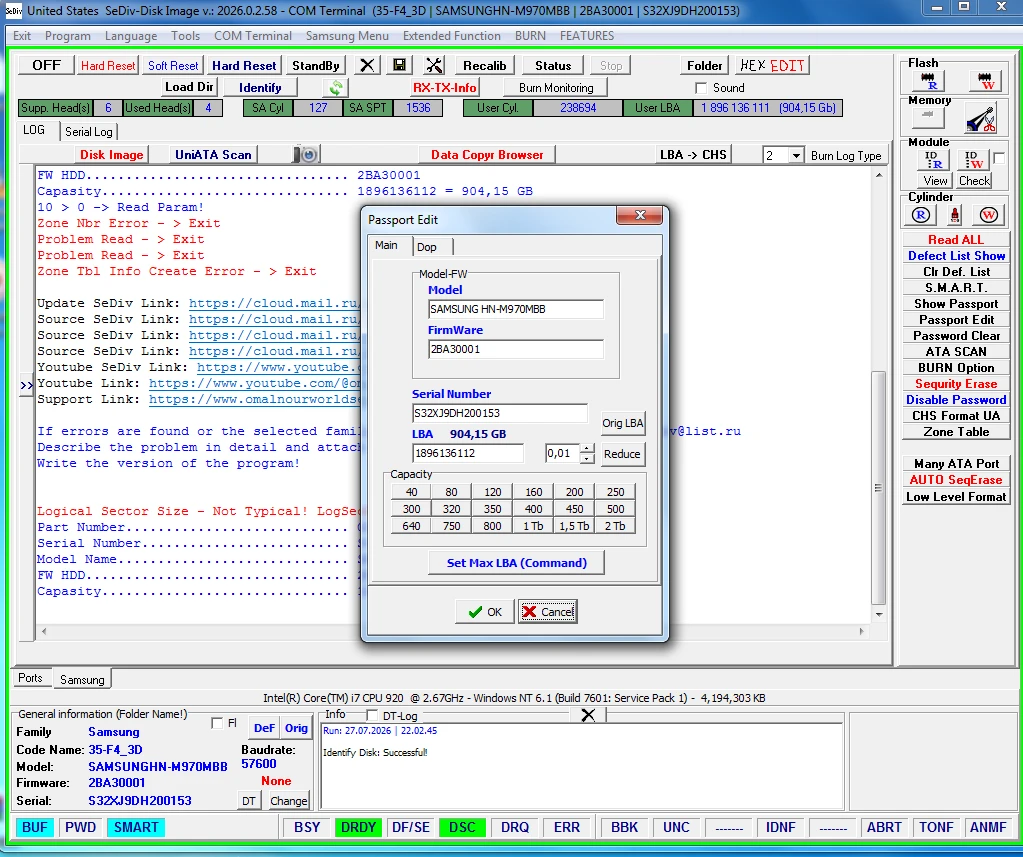Click in the LBA value input field
The width and height of the screenshot is (1023, 857).
tap(468, 453)
